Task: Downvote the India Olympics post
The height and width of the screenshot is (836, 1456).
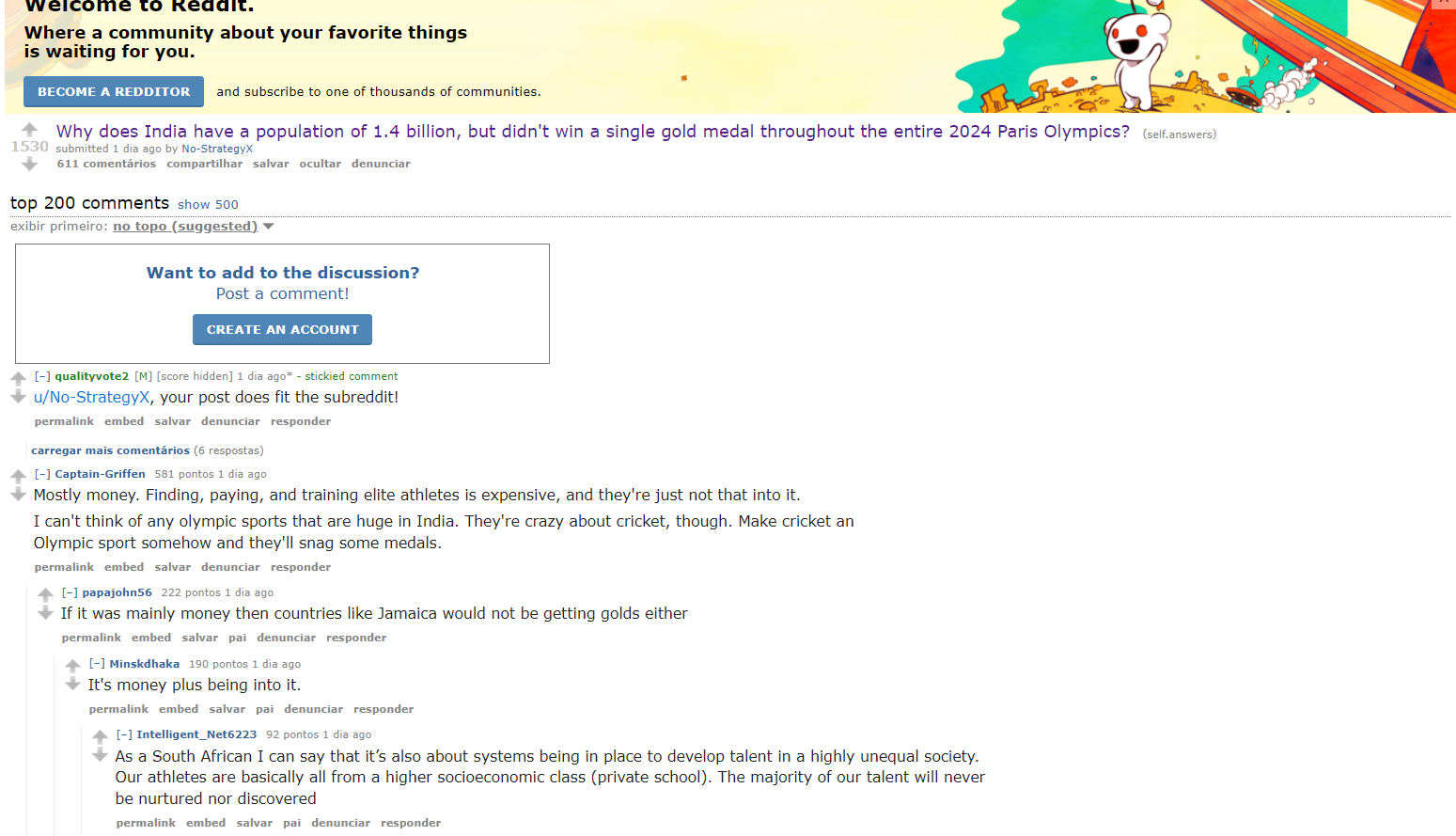Action: (29, 165)
